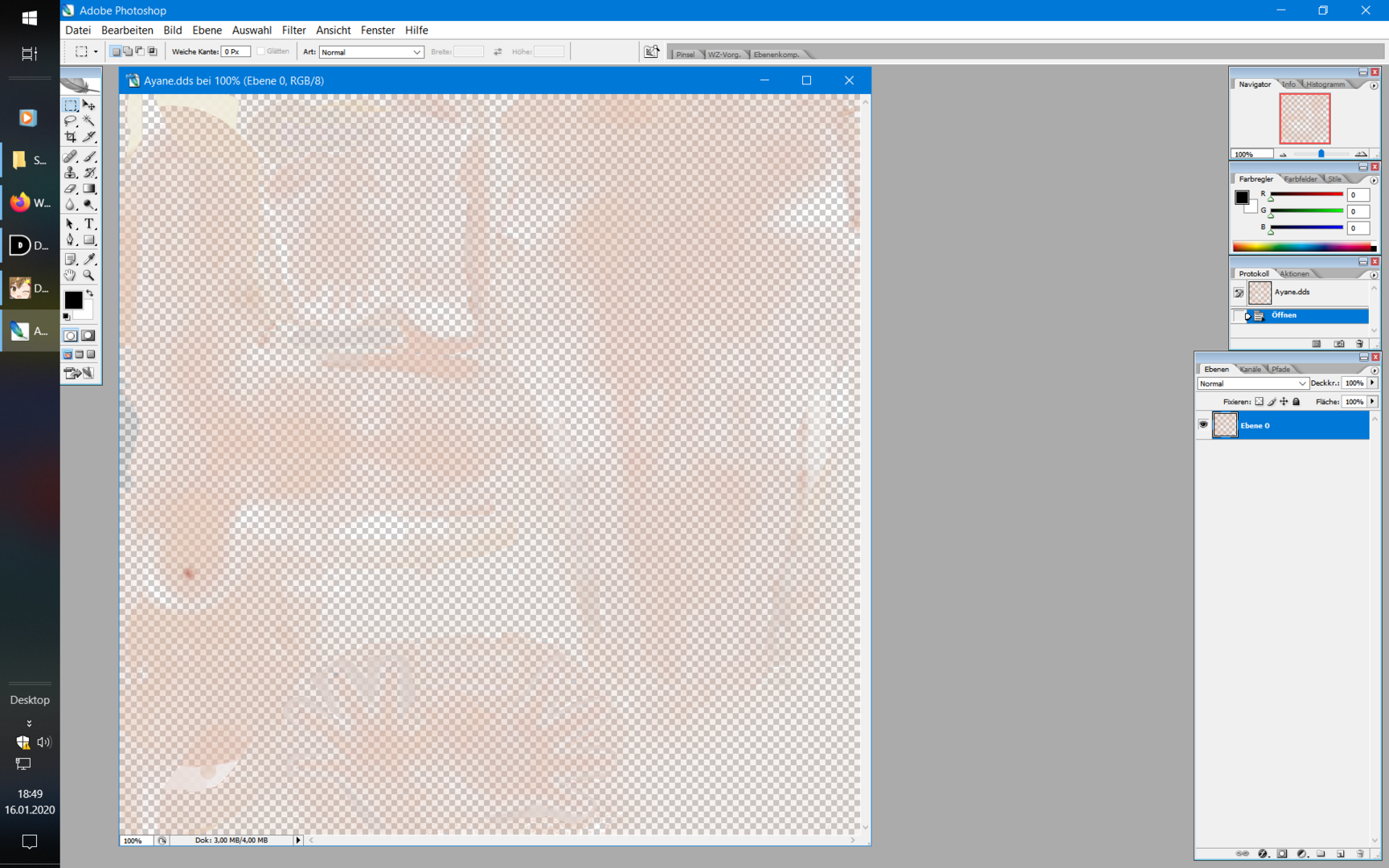The image size is (1389, 868).
Task: Select the Hand tool
Action: point(71,276)
